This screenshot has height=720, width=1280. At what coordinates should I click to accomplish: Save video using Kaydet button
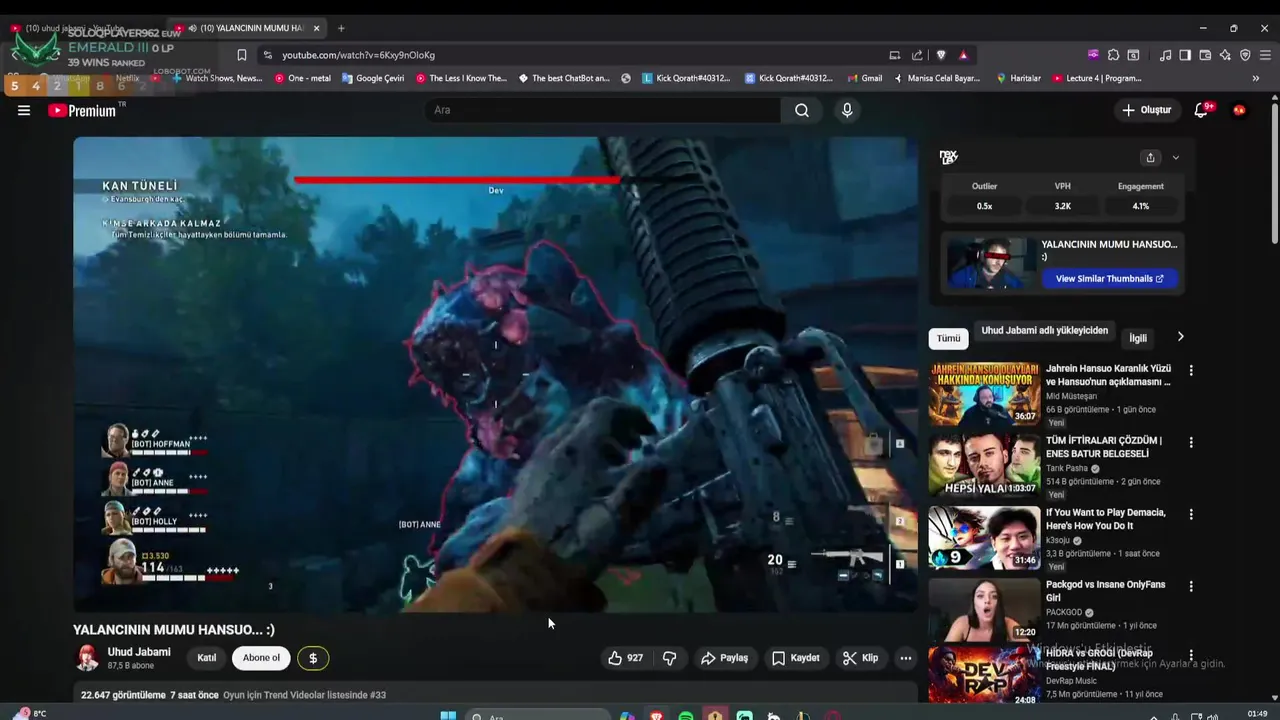(795, 658)
